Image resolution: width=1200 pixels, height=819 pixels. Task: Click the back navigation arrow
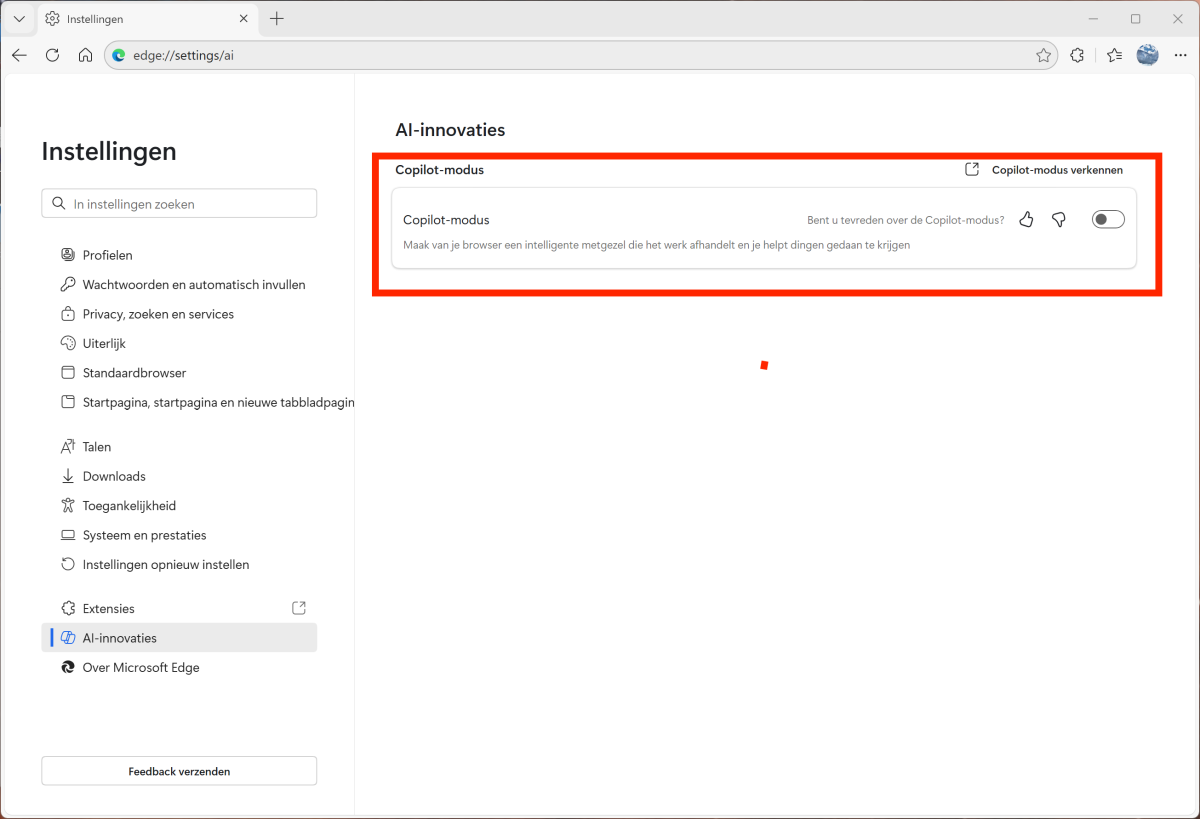point(20,56)
